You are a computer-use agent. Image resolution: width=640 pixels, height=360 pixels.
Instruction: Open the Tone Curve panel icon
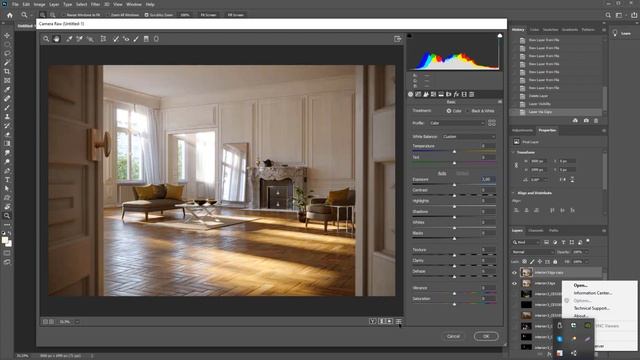pyautogui.click(x=418, y=94)
